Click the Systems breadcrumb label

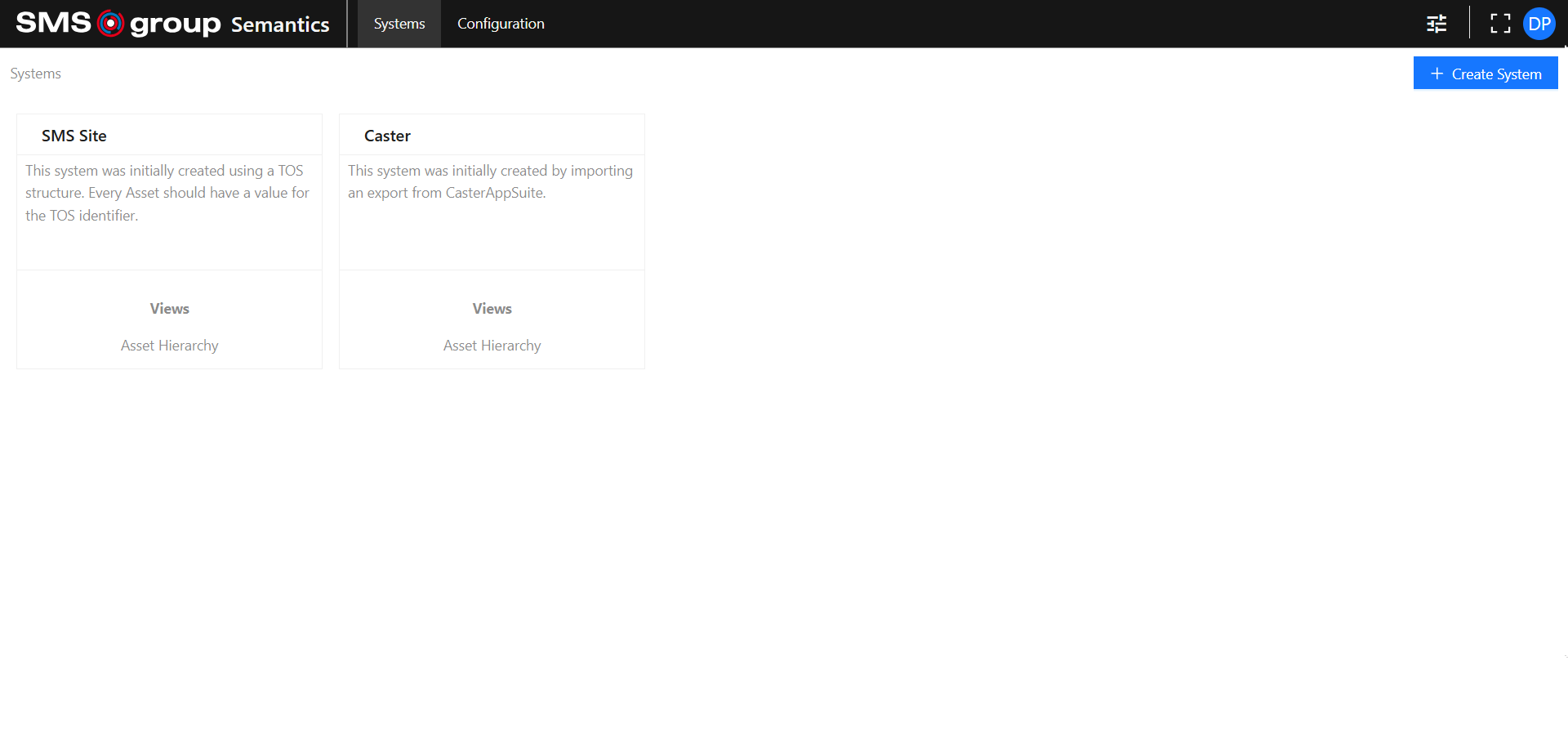[x=36, y=74]
